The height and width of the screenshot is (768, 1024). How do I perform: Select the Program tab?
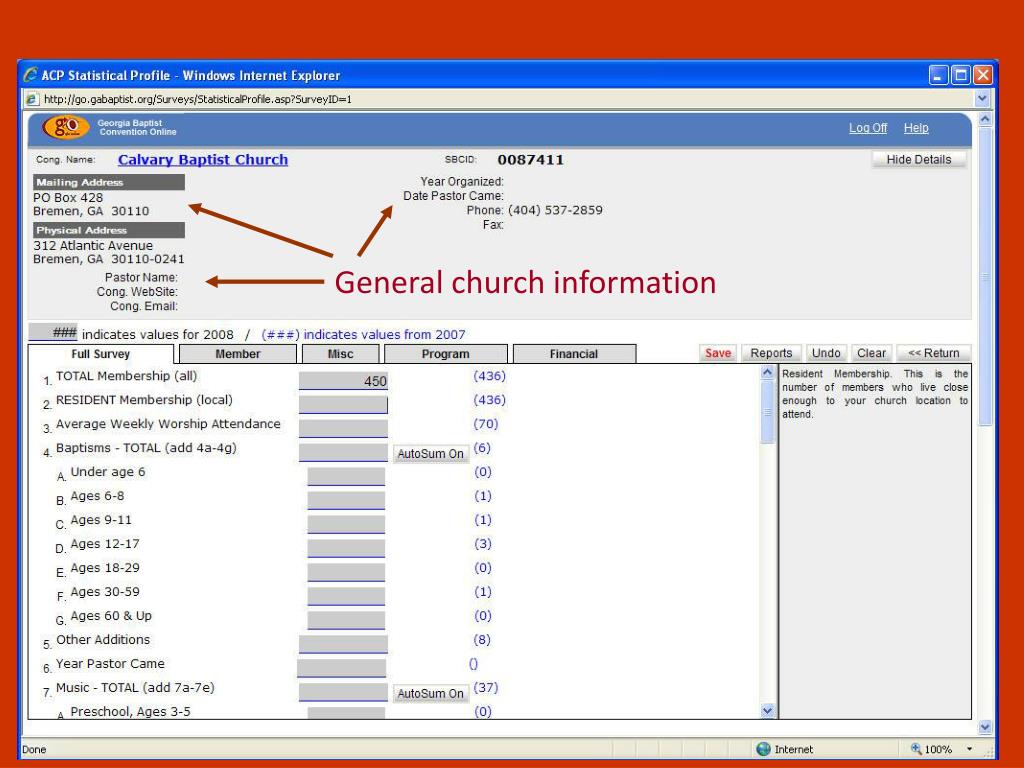[445, 354]
